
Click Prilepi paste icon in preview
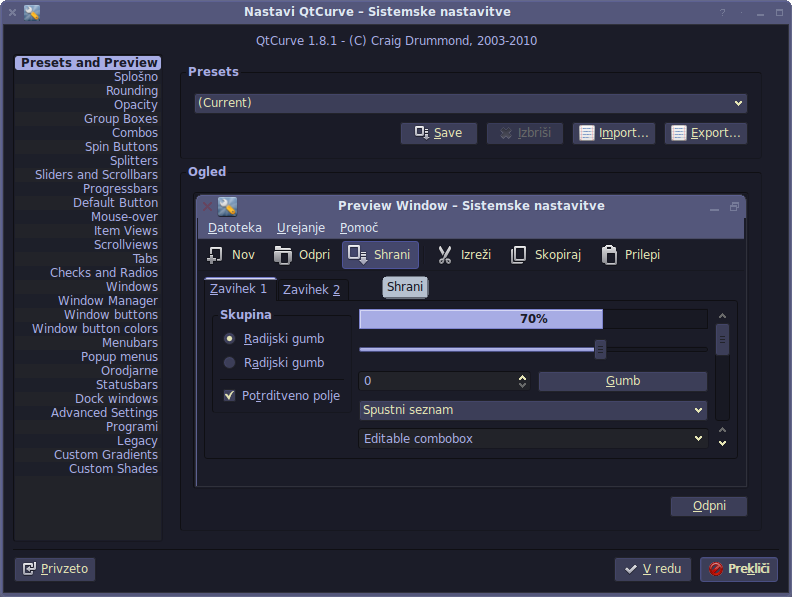tap(609, 255)
